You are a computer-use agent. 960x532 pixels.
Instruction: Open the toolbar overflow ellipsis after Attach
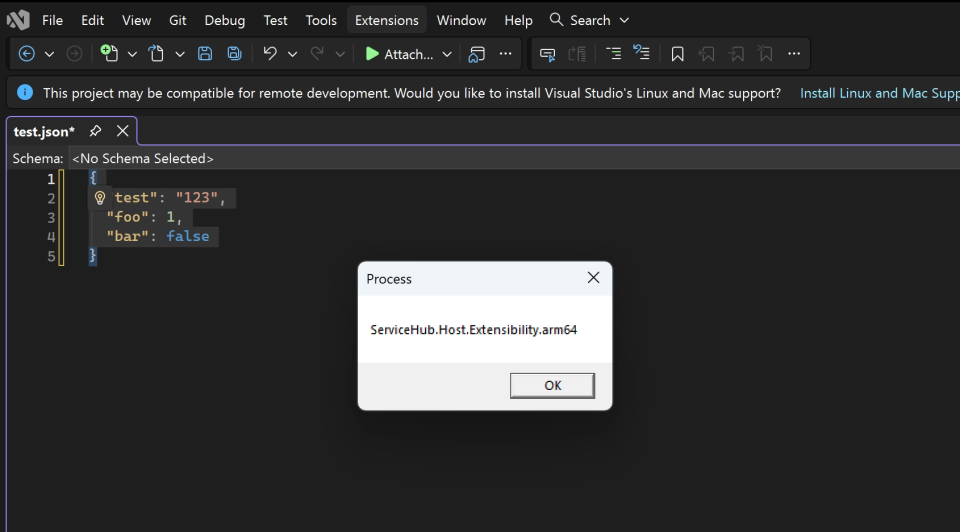505,54
